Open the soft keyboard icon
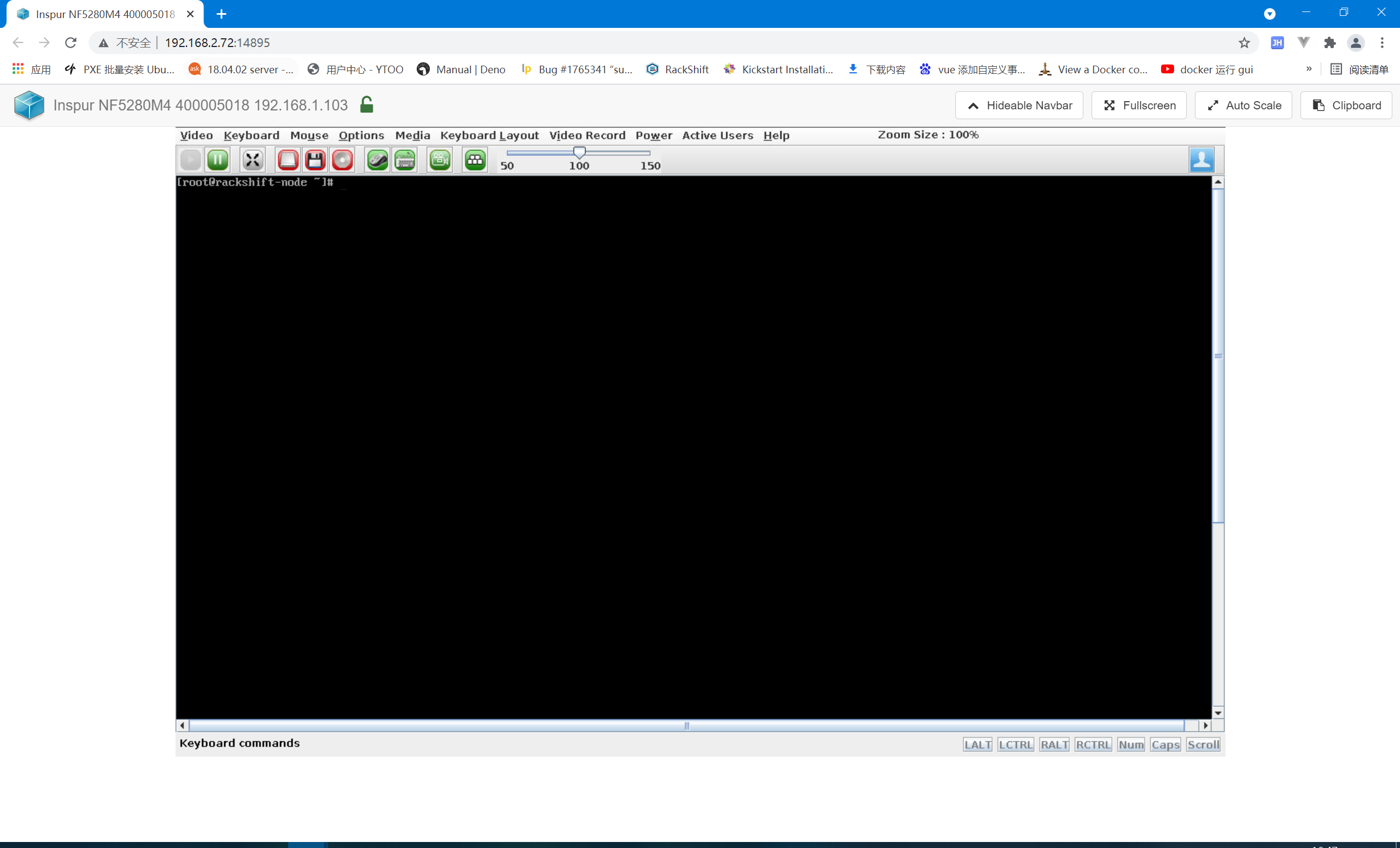Screen dimensions: 1400x848 click(x=405, y=160)
